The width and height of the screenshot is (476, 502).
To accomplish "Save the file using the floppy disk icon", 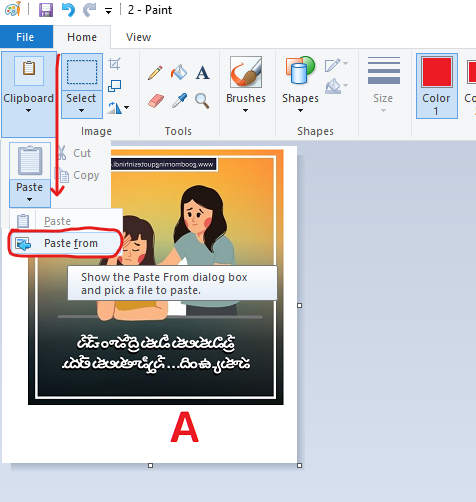I will click(x=46, y=10).
